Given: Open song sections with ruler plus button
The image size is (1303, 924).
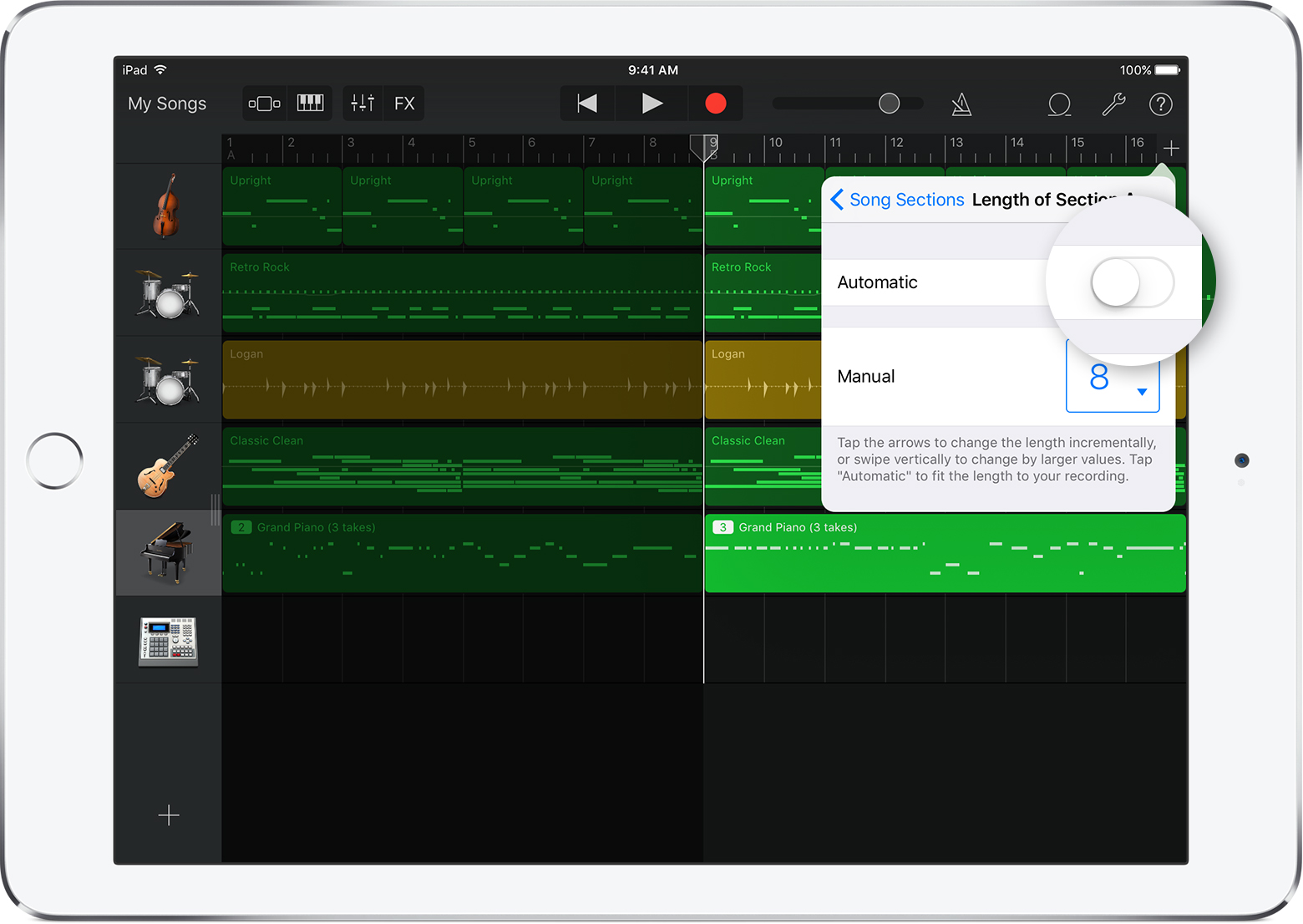Looking at the screenshot, I should pos(1171,149).
